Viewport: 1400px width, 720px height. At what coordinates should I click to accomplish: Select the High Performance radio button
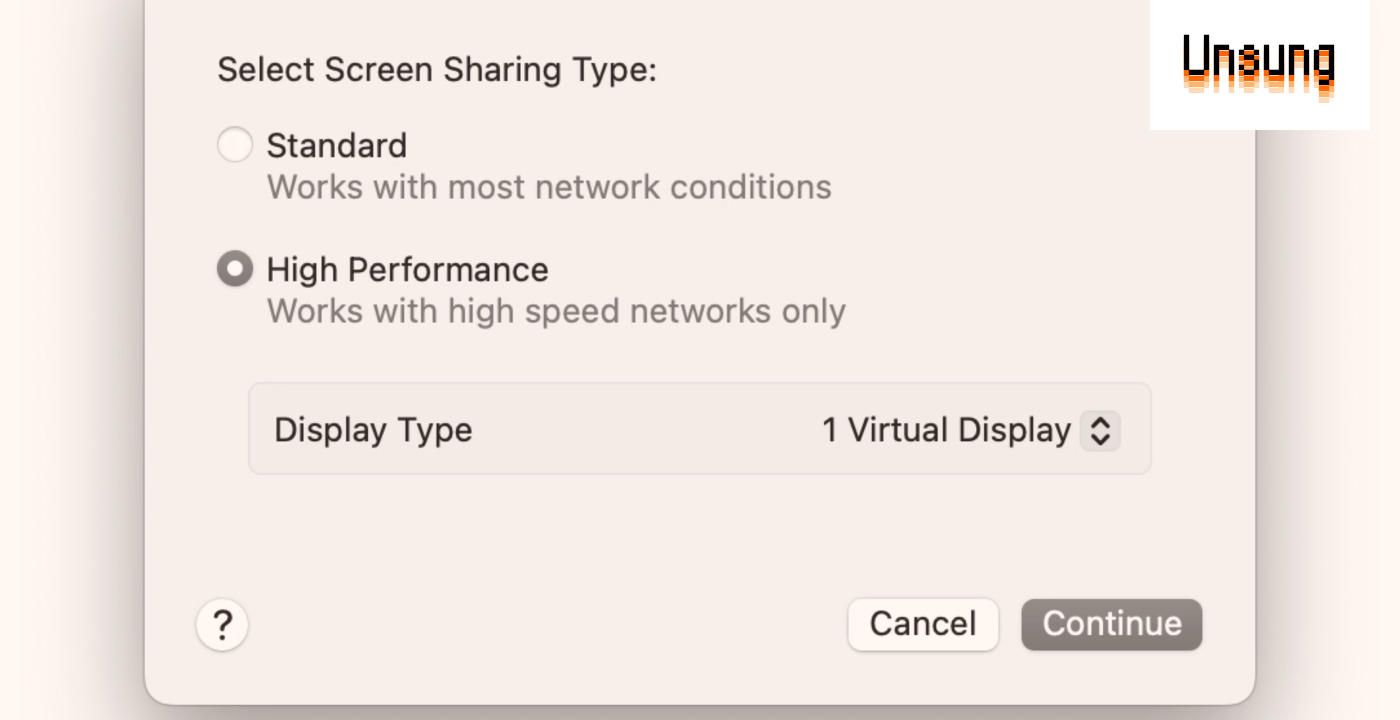(235, 269)
